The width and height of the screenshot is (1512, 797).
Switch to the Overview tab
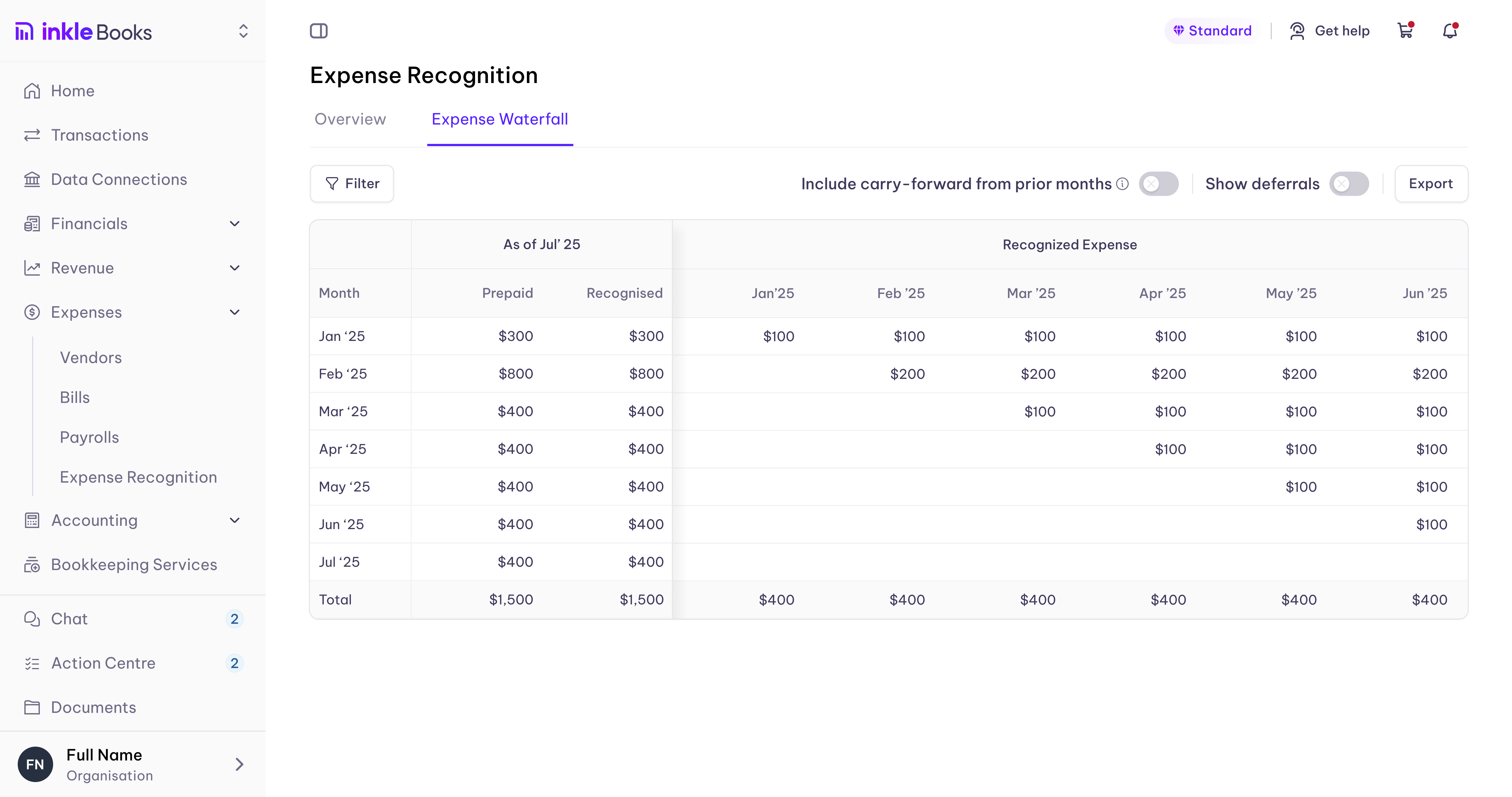[x=350, y=119]
